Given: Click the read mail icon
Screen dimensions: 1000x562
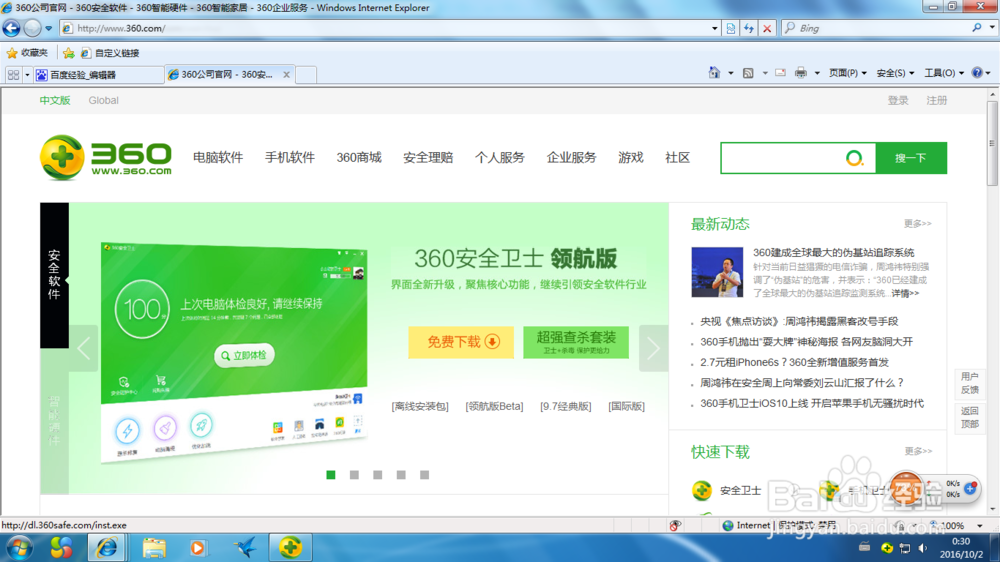Looking at the screenshot, I should pos(781,73).
